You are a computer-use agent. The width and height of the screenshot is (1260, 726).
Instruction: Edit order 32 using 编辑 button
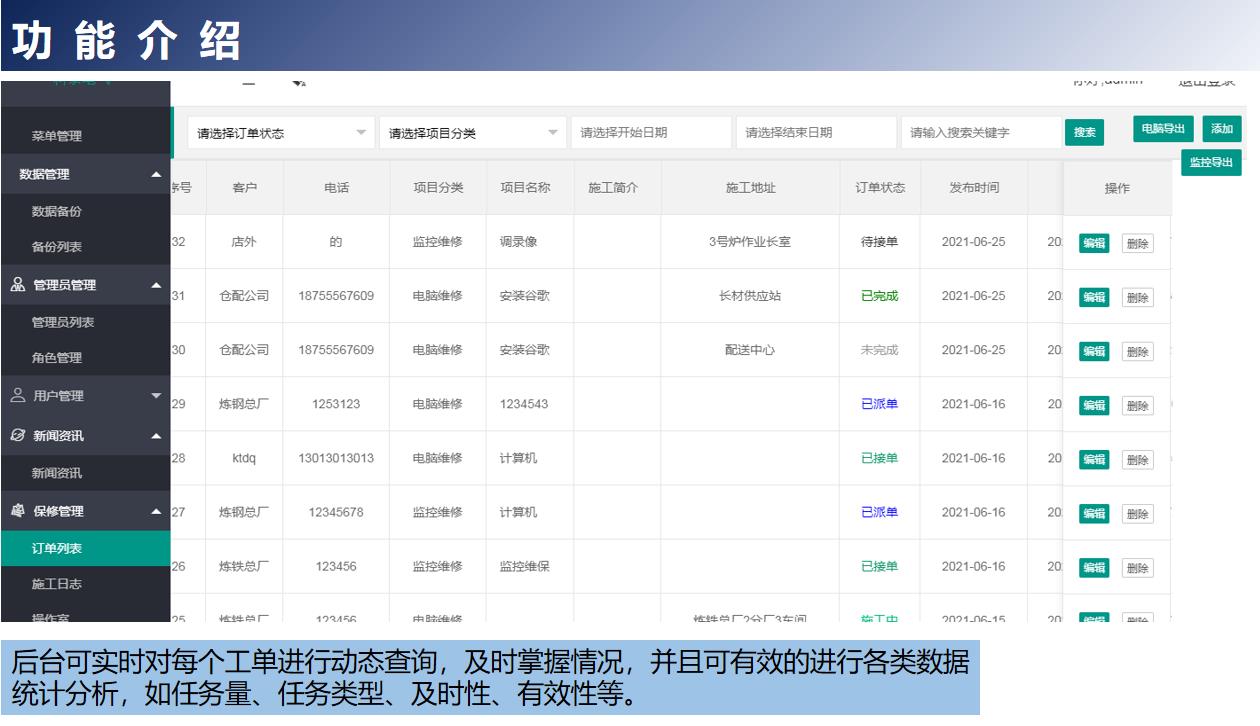pyautogui.click(x=1093, y=243)
